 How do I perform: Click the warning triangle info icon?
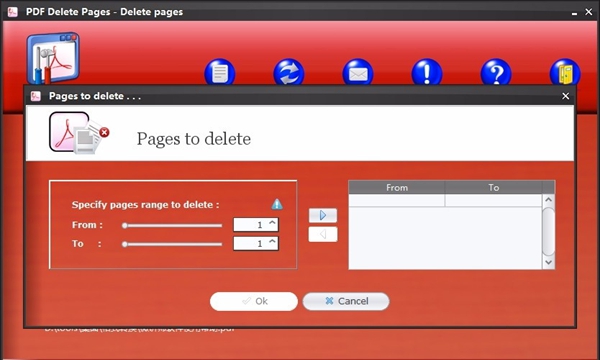277,204
